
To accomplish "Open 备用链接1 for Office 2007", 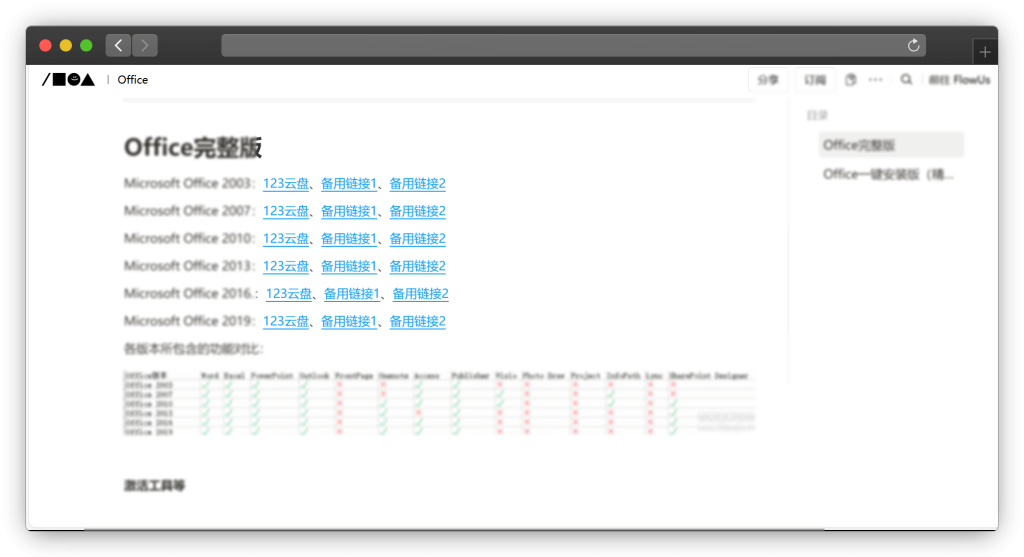I will [349, 211].
